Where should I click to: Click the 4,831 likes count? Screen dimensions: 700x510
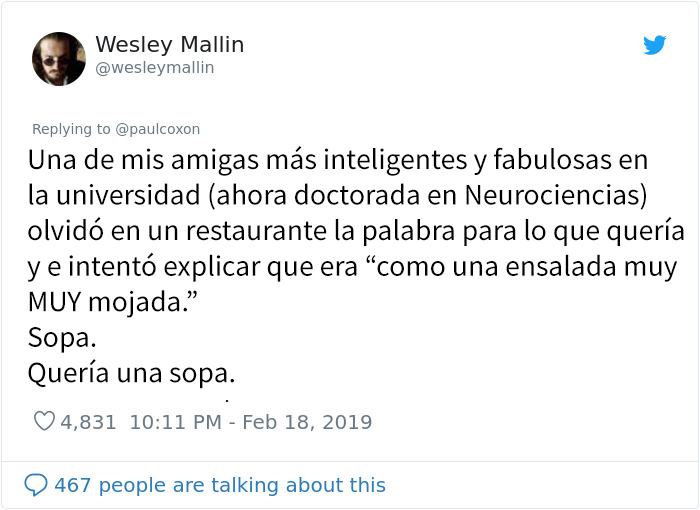coord(88,422)
